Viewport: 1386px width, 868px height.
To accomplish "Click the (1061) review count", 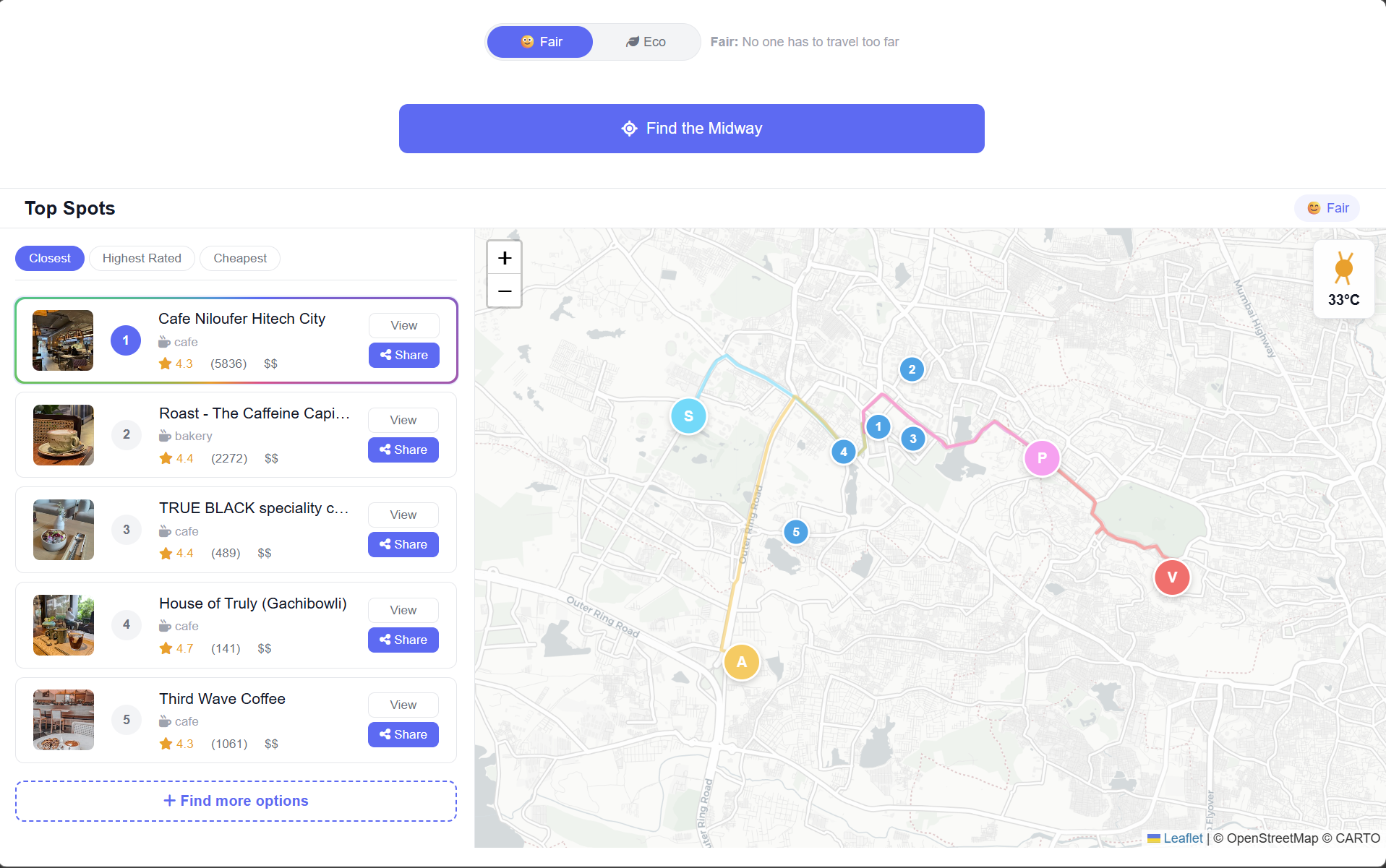I will point(229,744).
